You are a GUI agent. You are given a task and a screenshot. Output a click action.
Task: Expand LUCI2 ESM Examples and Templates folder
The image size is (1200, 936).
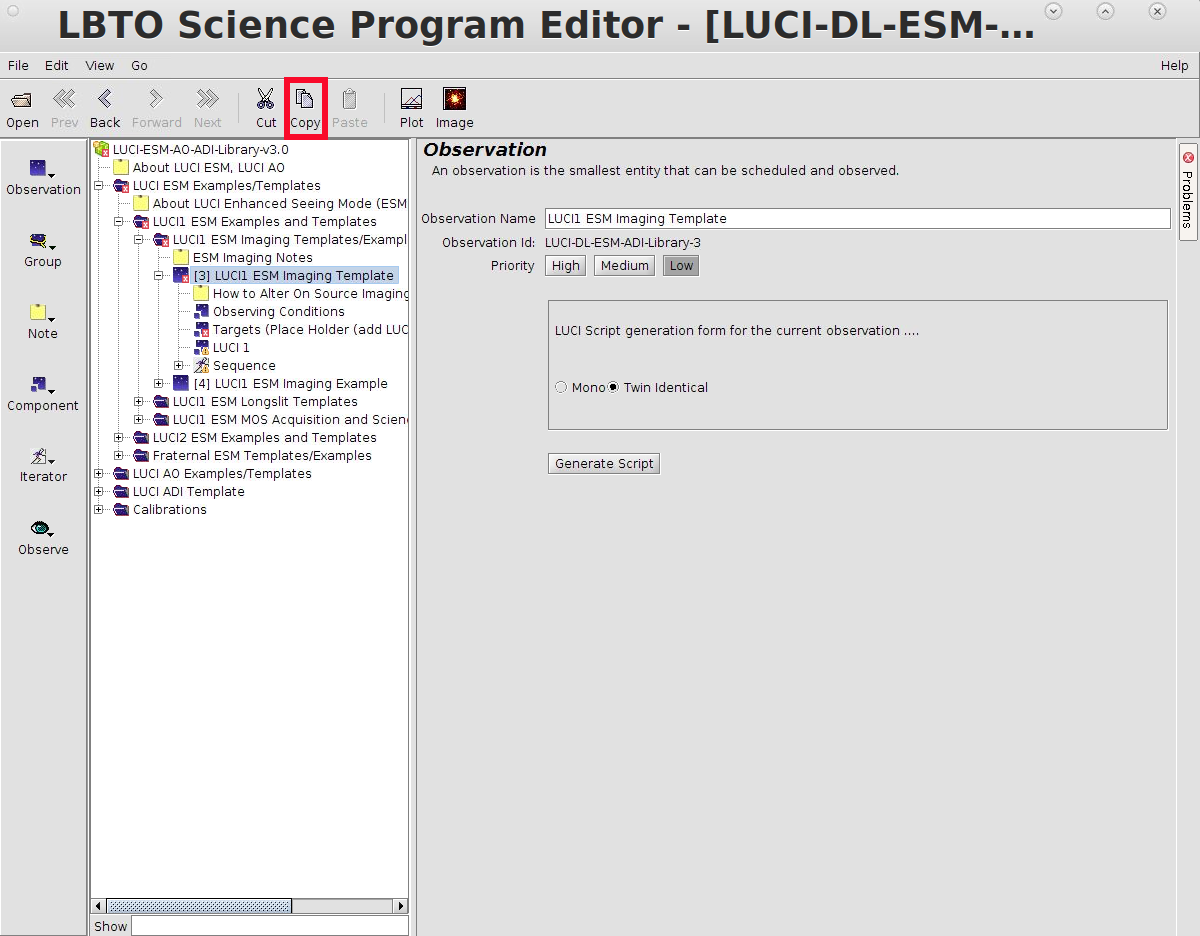(119, 437)
